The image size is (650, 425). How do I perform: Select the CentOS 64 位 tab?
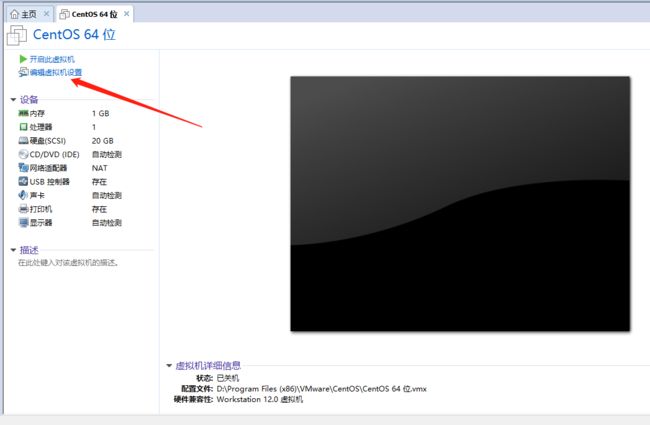pyautogui.click(x=95, y=14)
